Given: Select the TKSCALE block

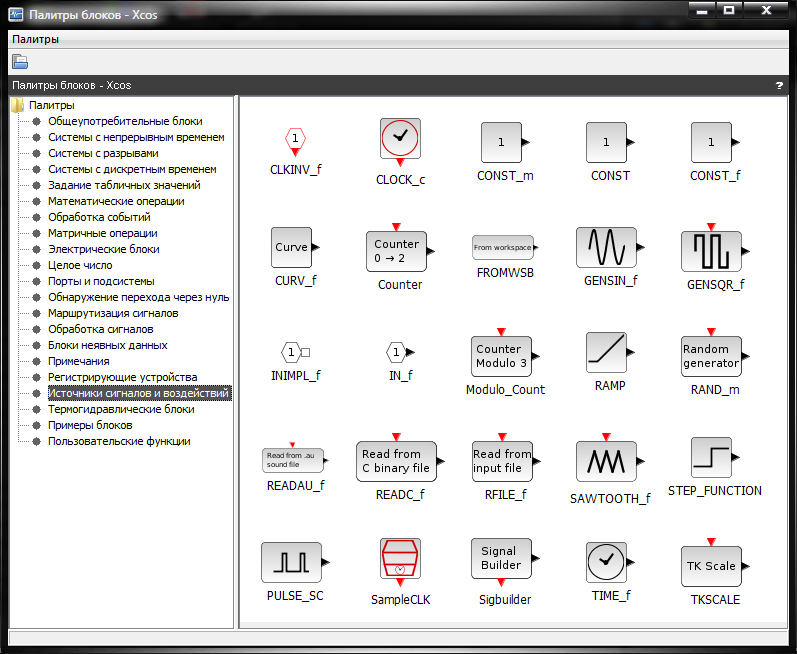Looking at the screenshot, I should (x=711, y=566).
